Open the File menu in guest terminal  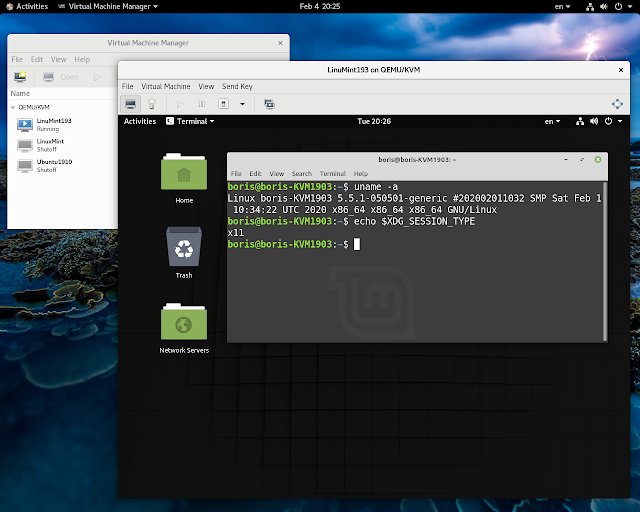point(236,174)
